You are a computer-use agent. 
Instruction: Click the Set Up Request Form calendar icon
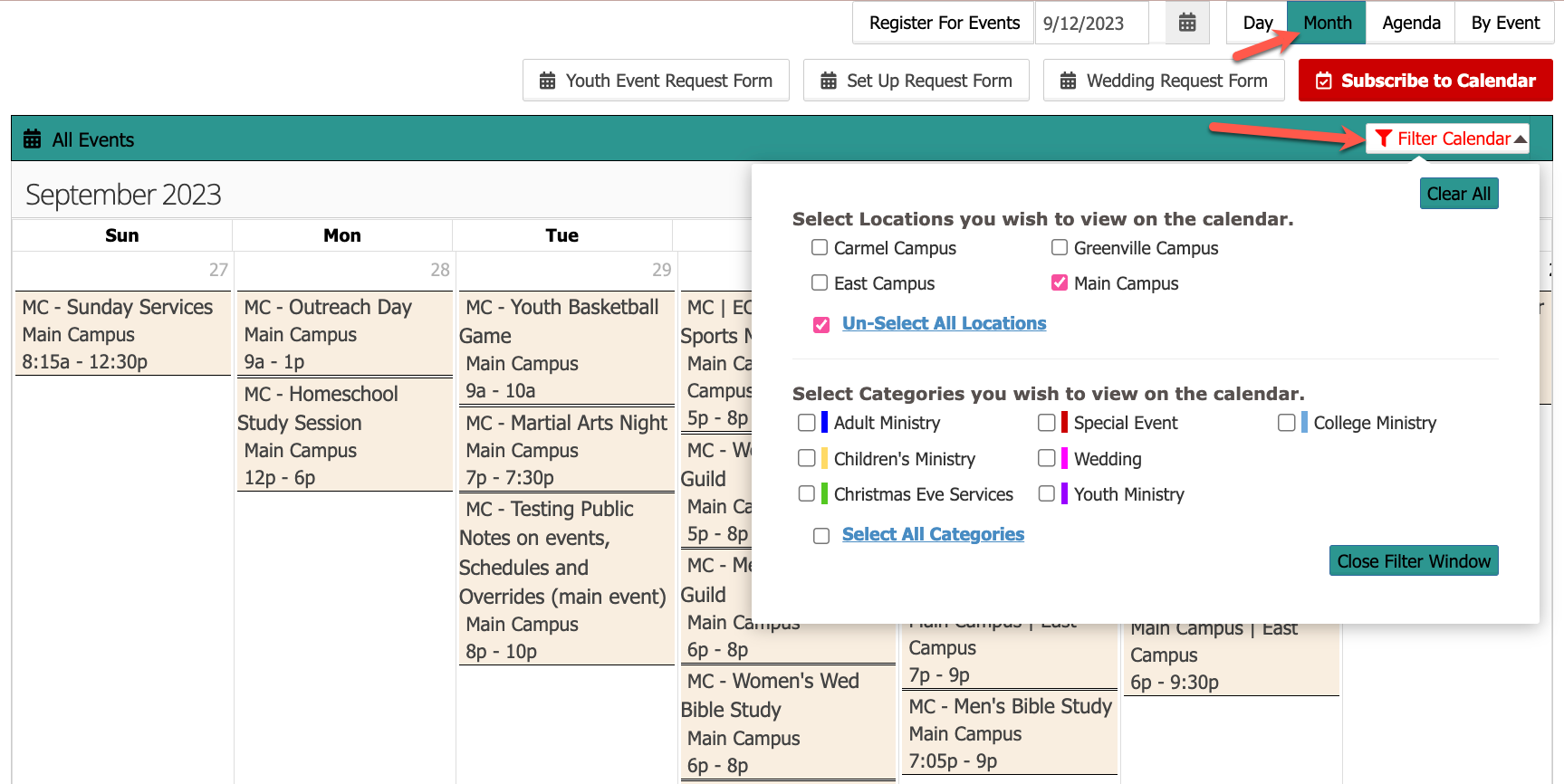(x=828, y=81)
